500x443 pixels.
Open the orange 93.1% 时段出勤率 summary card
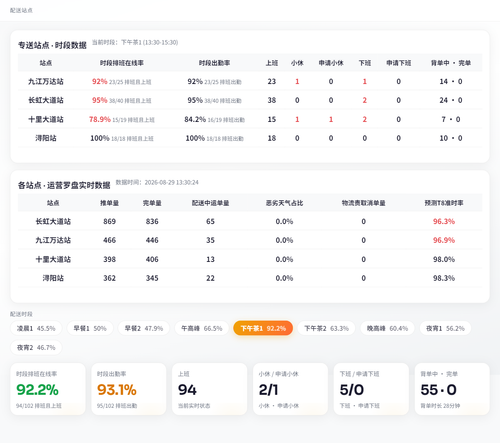tap(129, 389)
